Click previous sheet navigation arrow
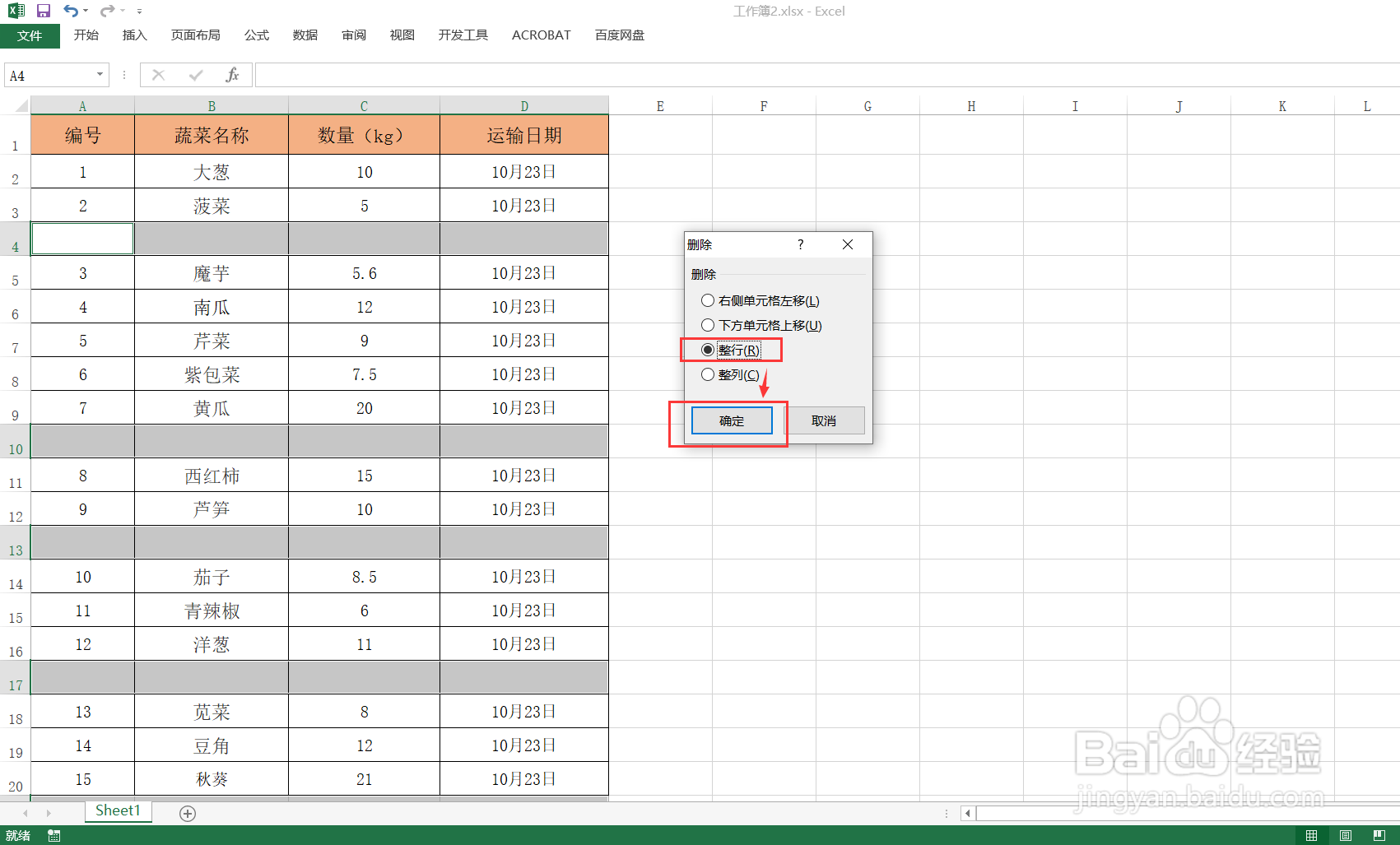The image size is (1400, 845). point(26,813)
